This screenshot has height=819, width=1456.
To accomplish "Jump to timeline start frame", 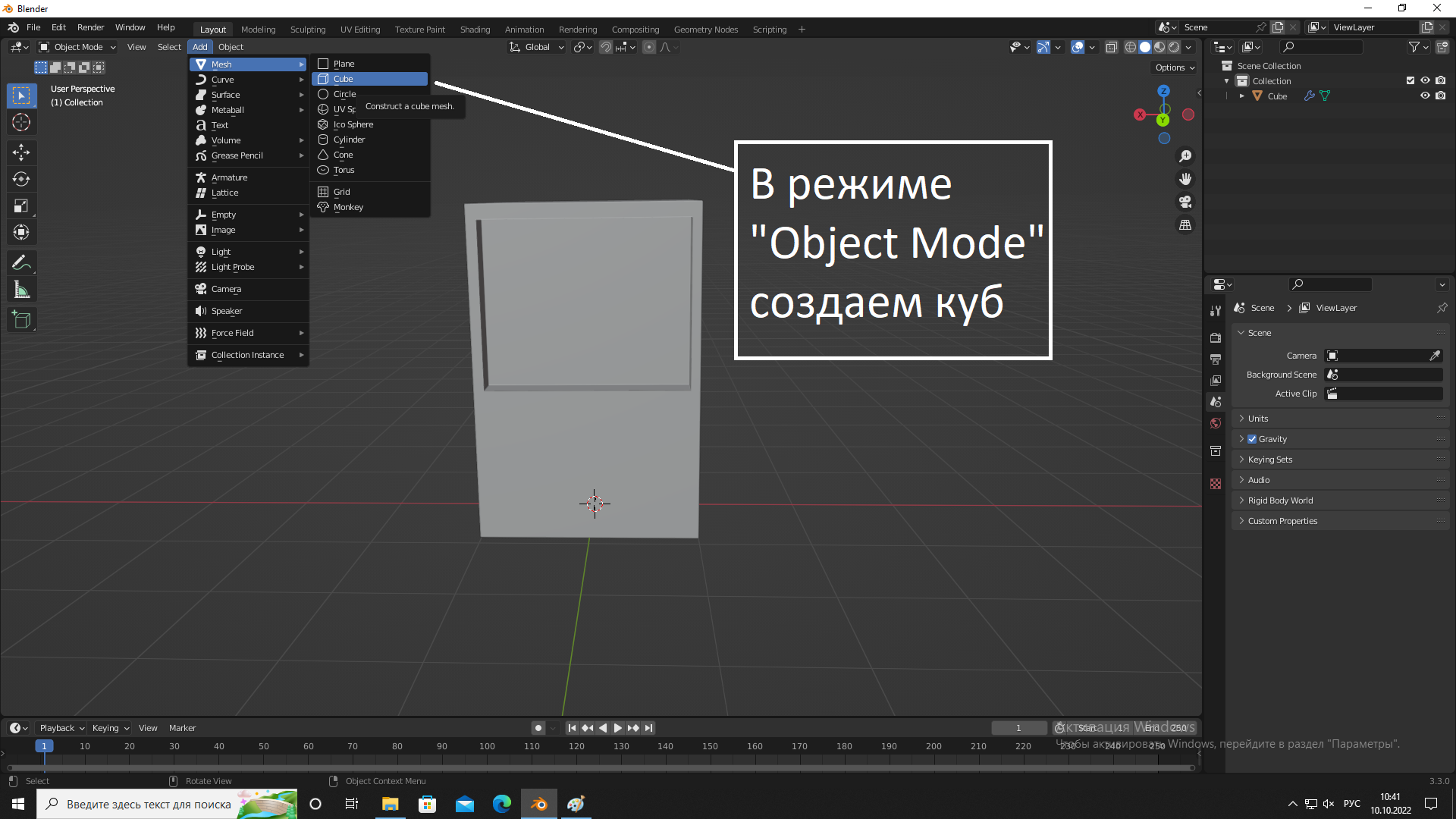I will [572, 728].
